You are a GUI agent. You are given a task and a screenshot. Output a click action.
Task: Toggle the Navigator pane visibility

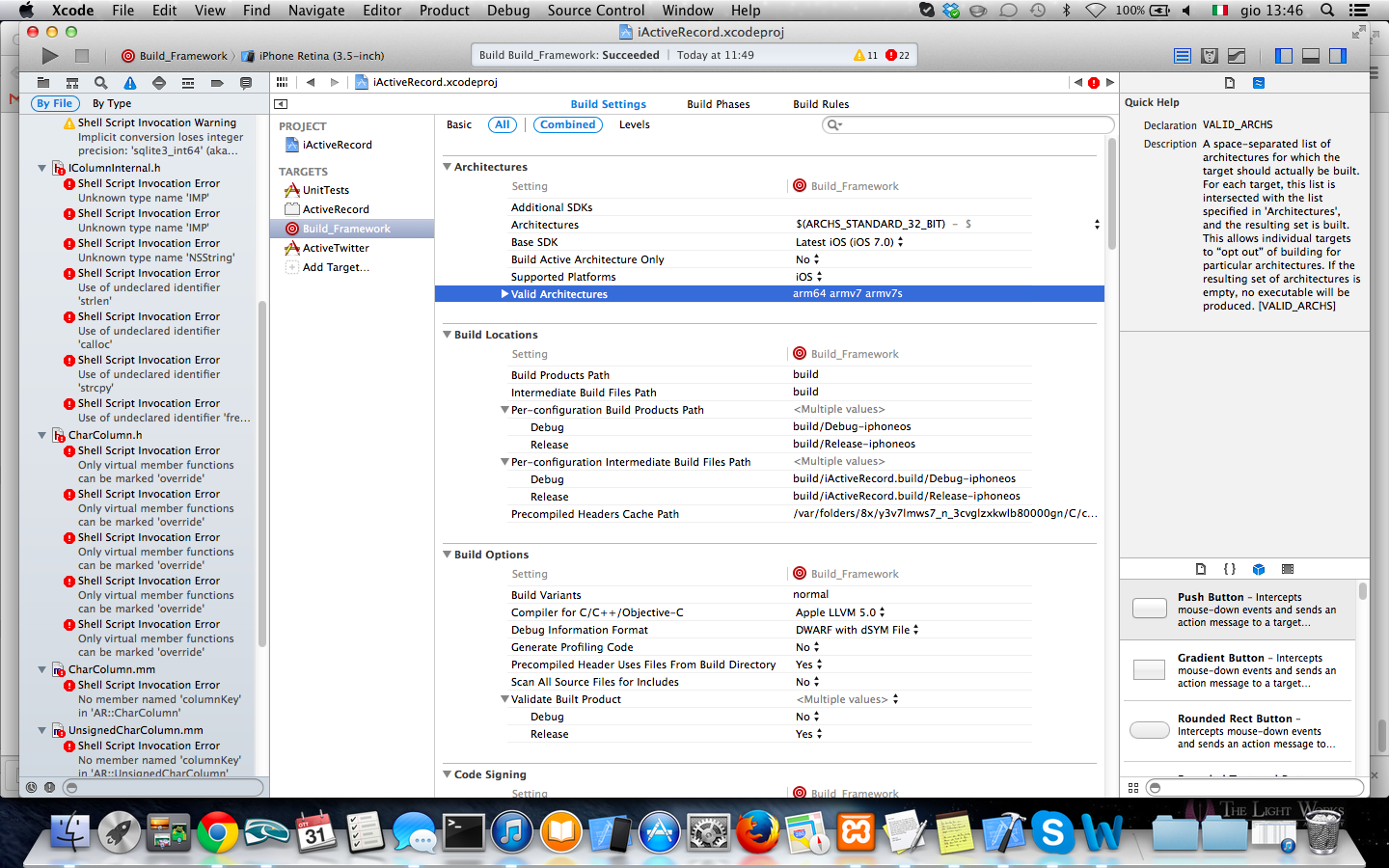(1284, 56)
